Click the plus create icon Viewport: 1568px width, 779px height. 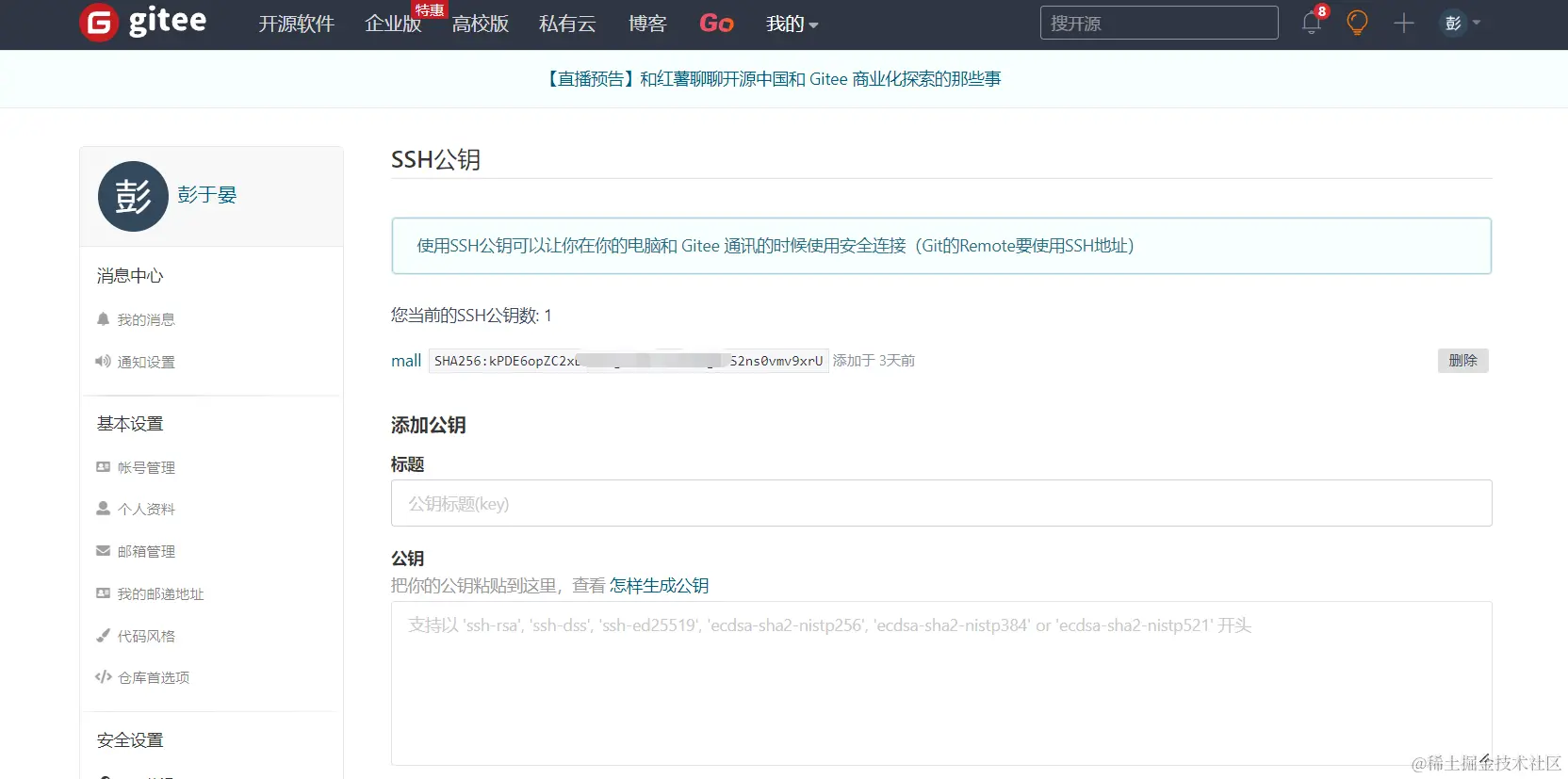click(x=1404, y=23)
